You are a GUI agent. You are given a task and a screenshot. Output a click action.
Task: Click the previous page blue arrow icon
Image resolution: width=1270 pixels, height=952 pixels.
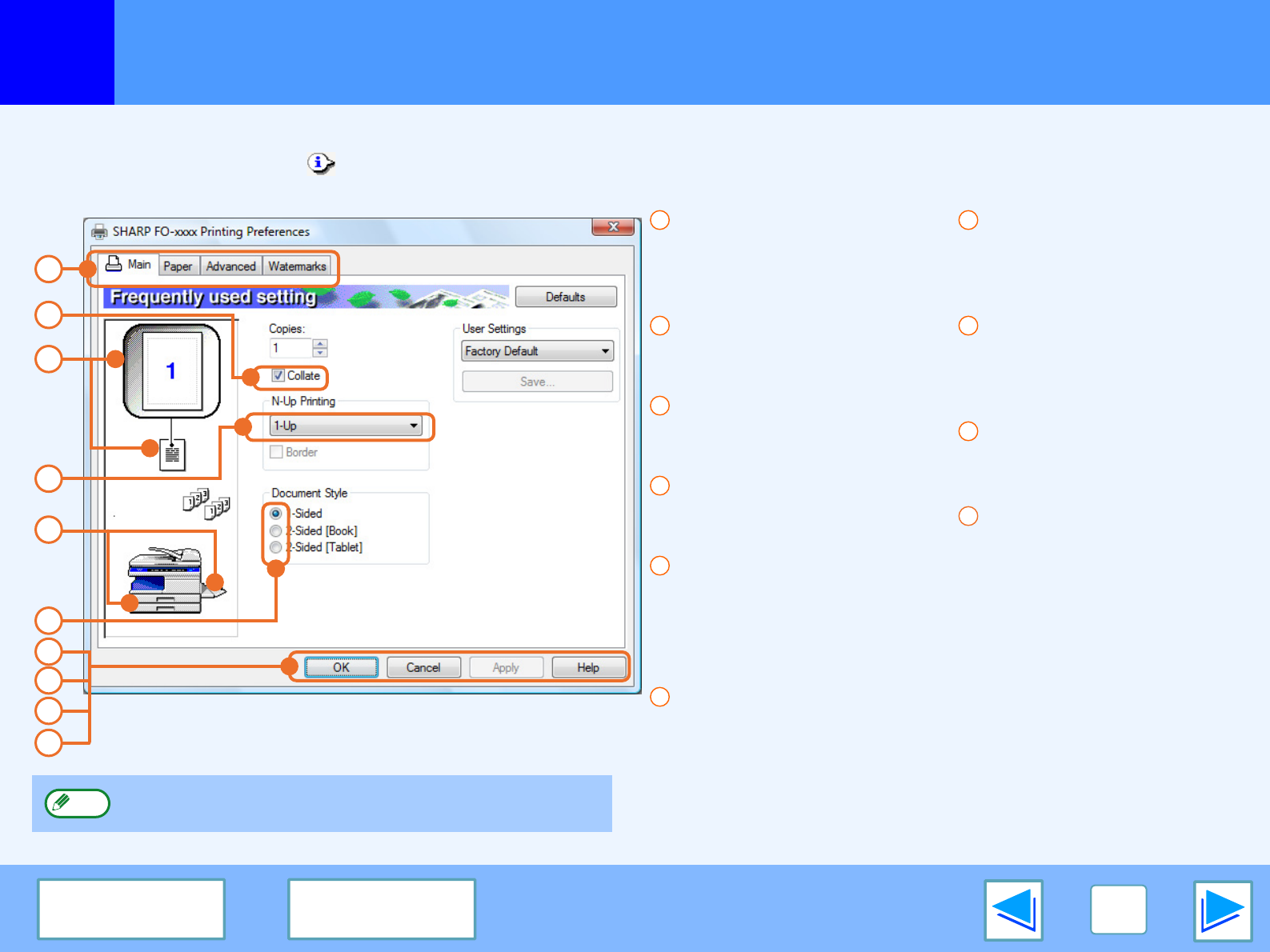(x=1013, y=910)
